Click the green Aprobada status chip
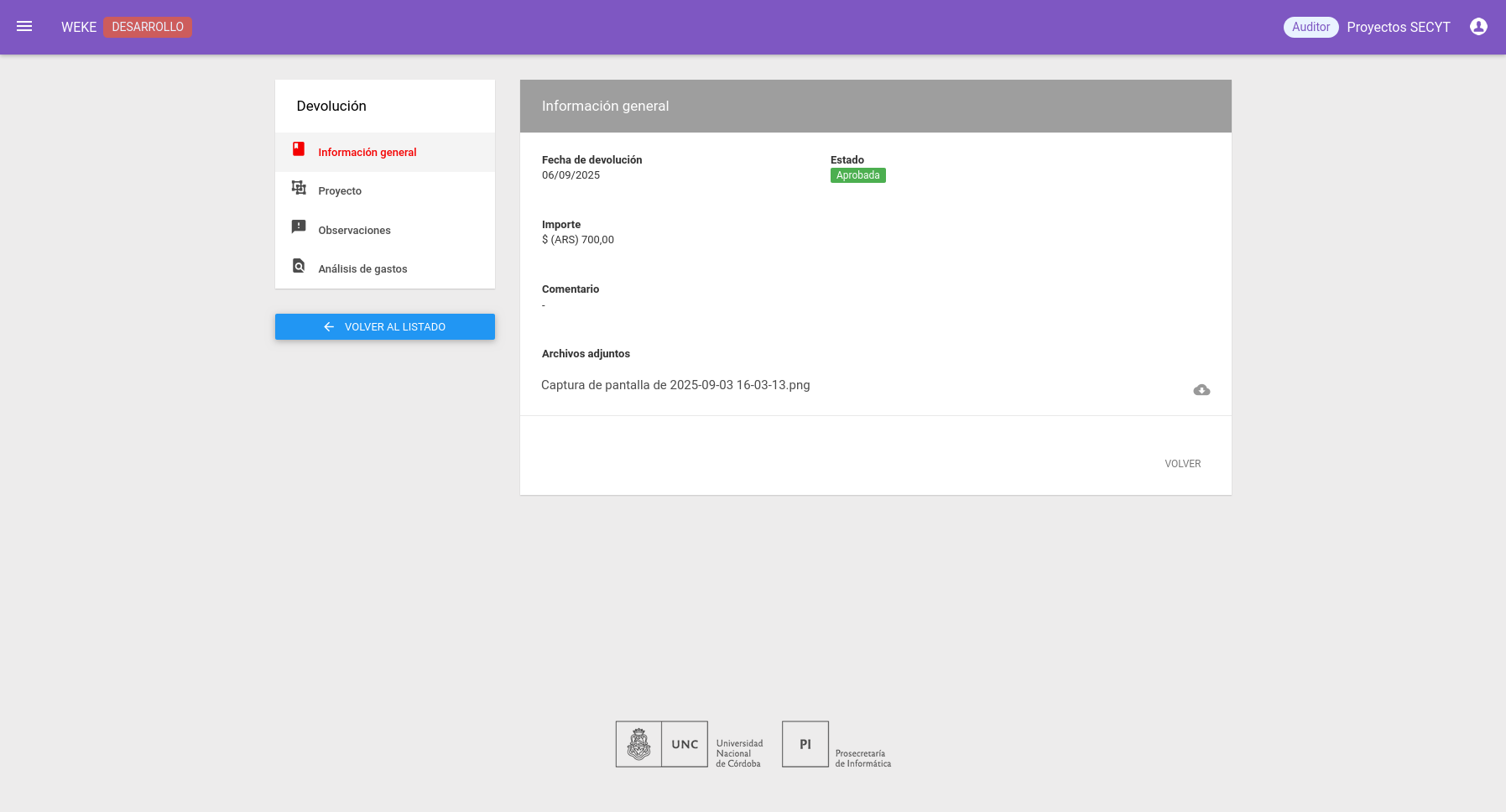Viewport: 1506px width, 812px height. tap(857, 175)
